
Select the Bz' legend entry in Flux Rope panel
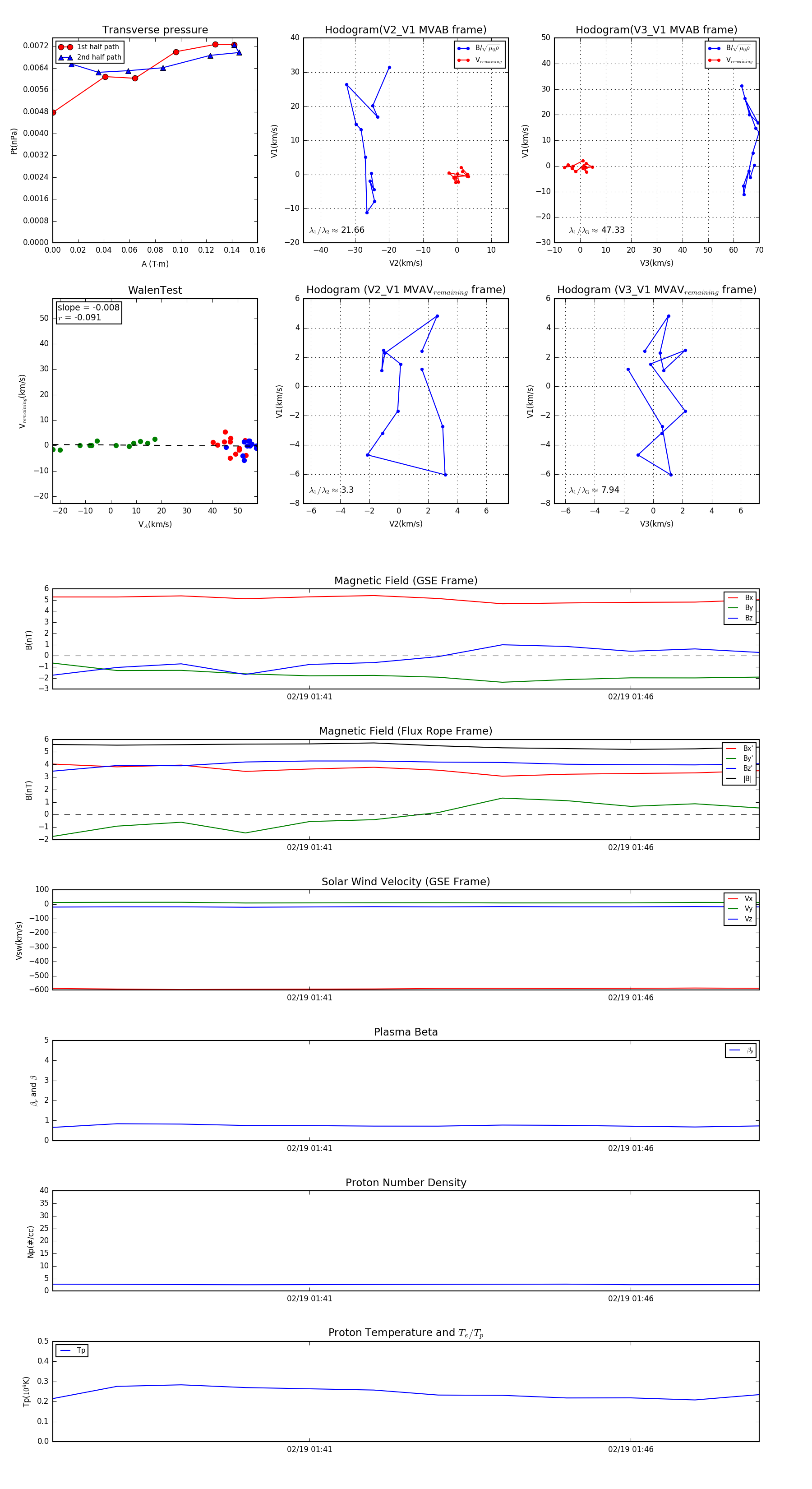[739, 769]
